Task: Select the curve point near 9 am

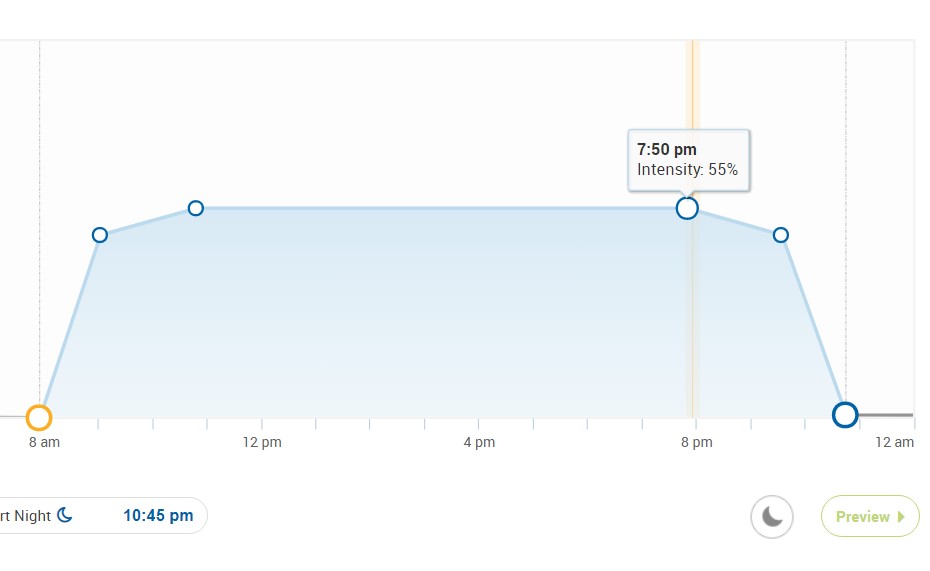Action: click(x=100, y=235)
